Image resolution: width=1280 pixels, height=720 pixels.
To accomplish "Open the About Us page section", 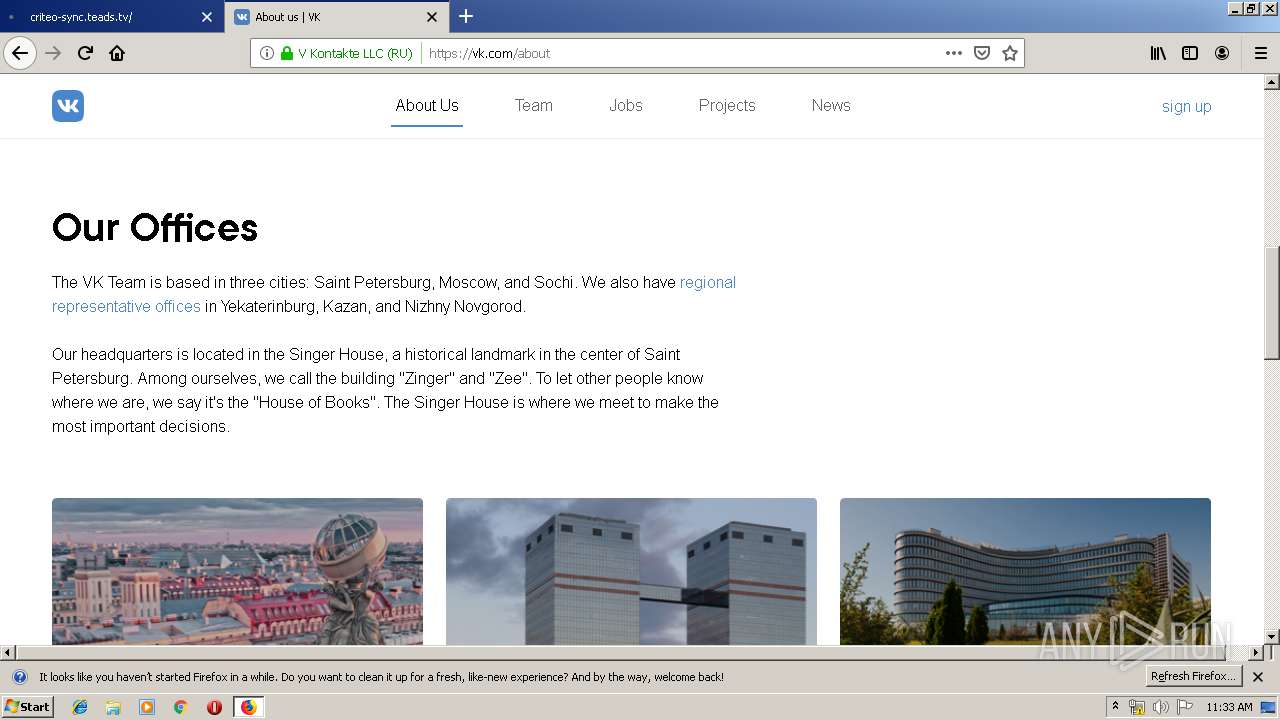I will (427, 106).
